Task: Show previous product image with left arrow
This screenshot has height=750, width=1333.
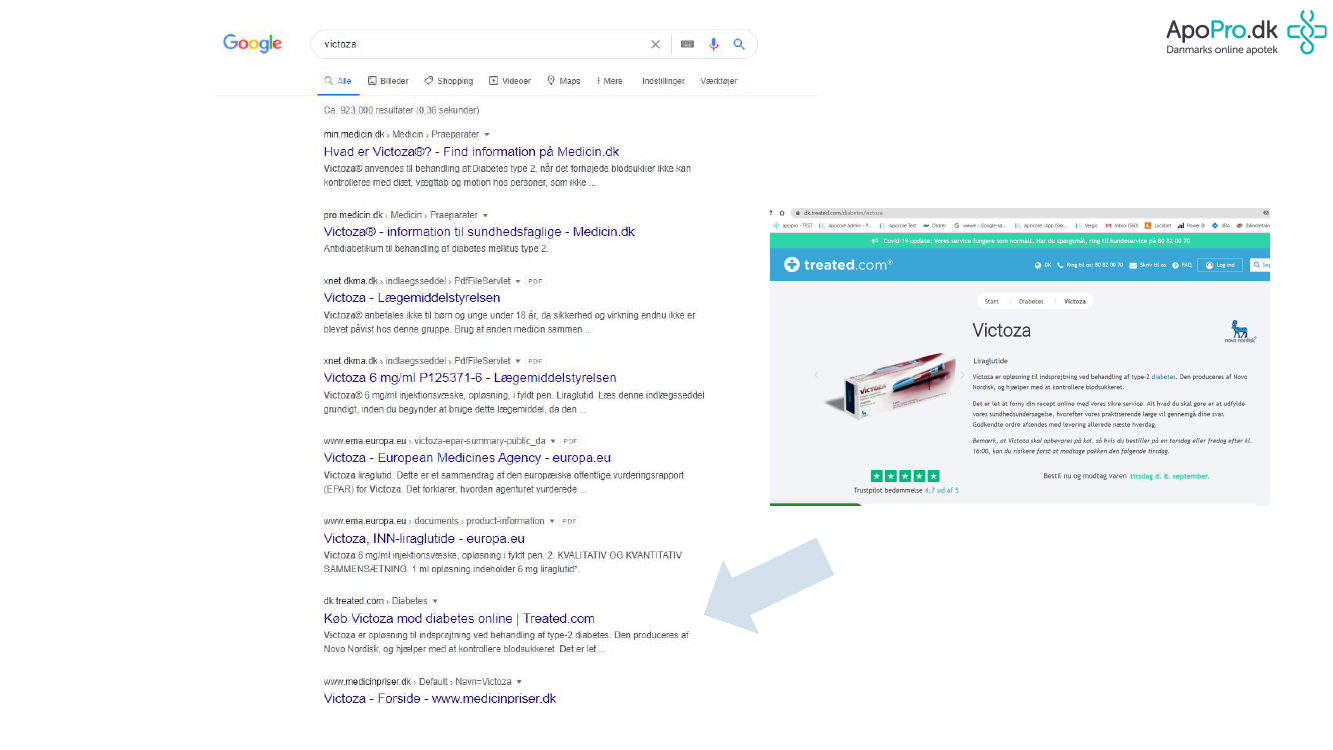Action: click(x=815, y=375)
